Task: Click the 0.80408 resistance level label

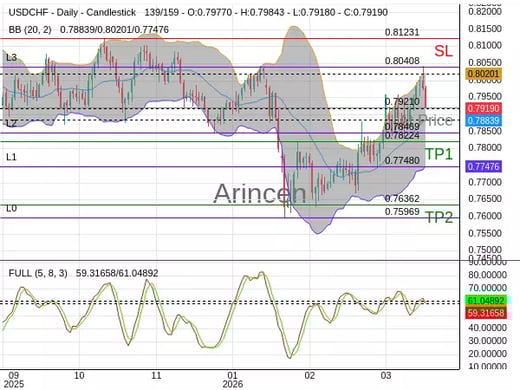Action: tap(402, 61)
